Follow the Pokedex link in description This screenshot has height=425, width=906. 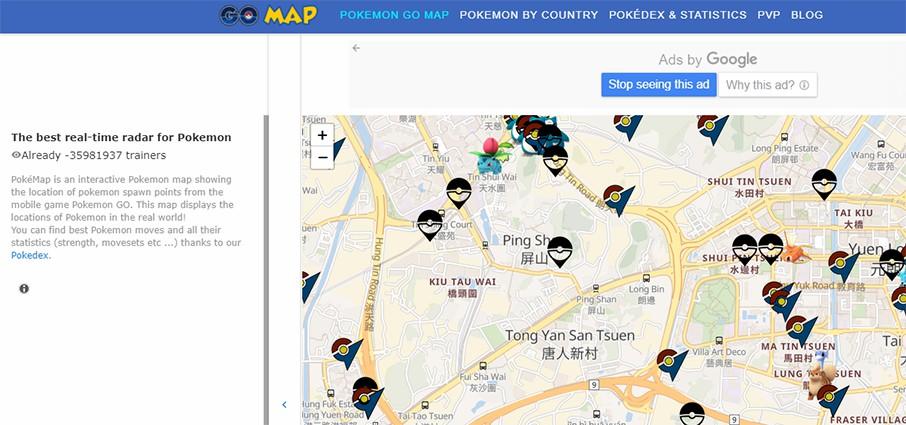click(29, 255)
